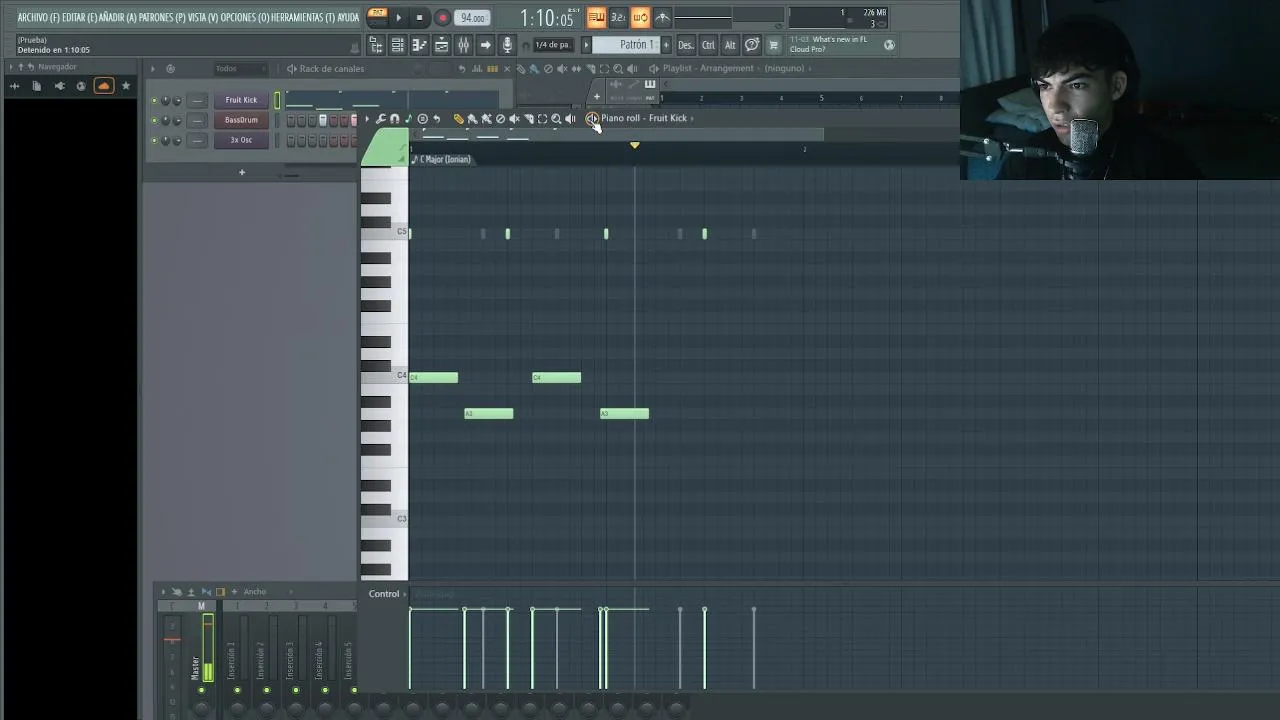The height and width of the screenshot is (720, 1280).
Task: Toggle the Inserción 3 mixer track LED
Action: click(296, 690)
